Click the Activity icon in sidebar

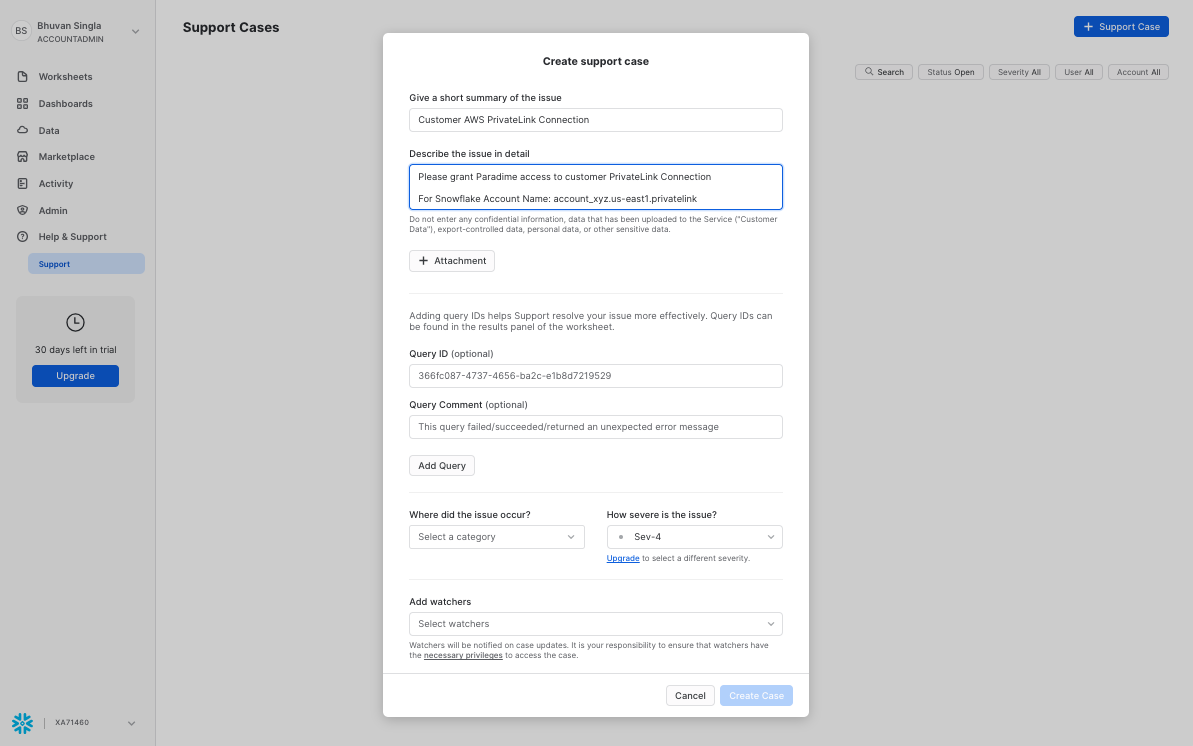[x=22, y=184]
